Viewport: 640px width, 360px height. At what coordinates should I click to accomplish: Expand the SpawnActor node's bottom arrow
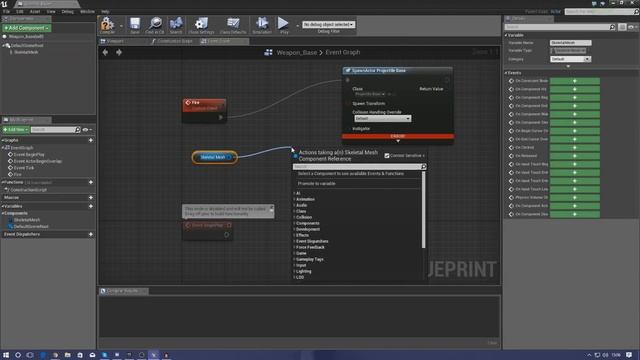pyautogui.click(x=398, y=141)
